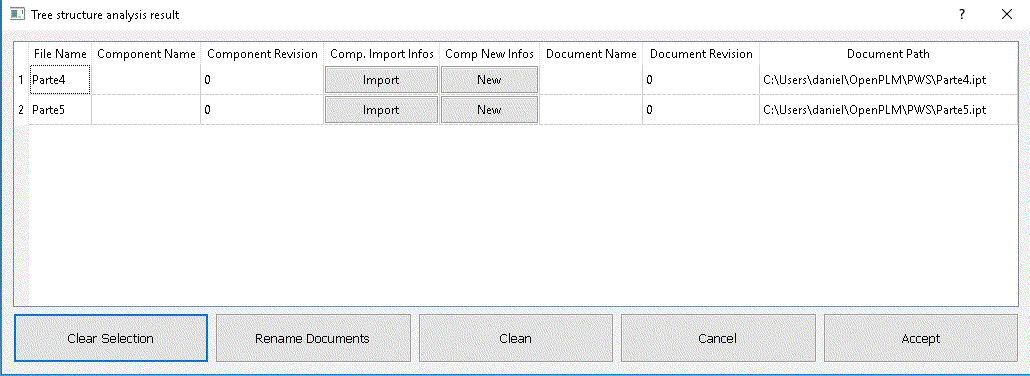
Task: Cancel the analysis result dialog
Action: pos(718,338)
